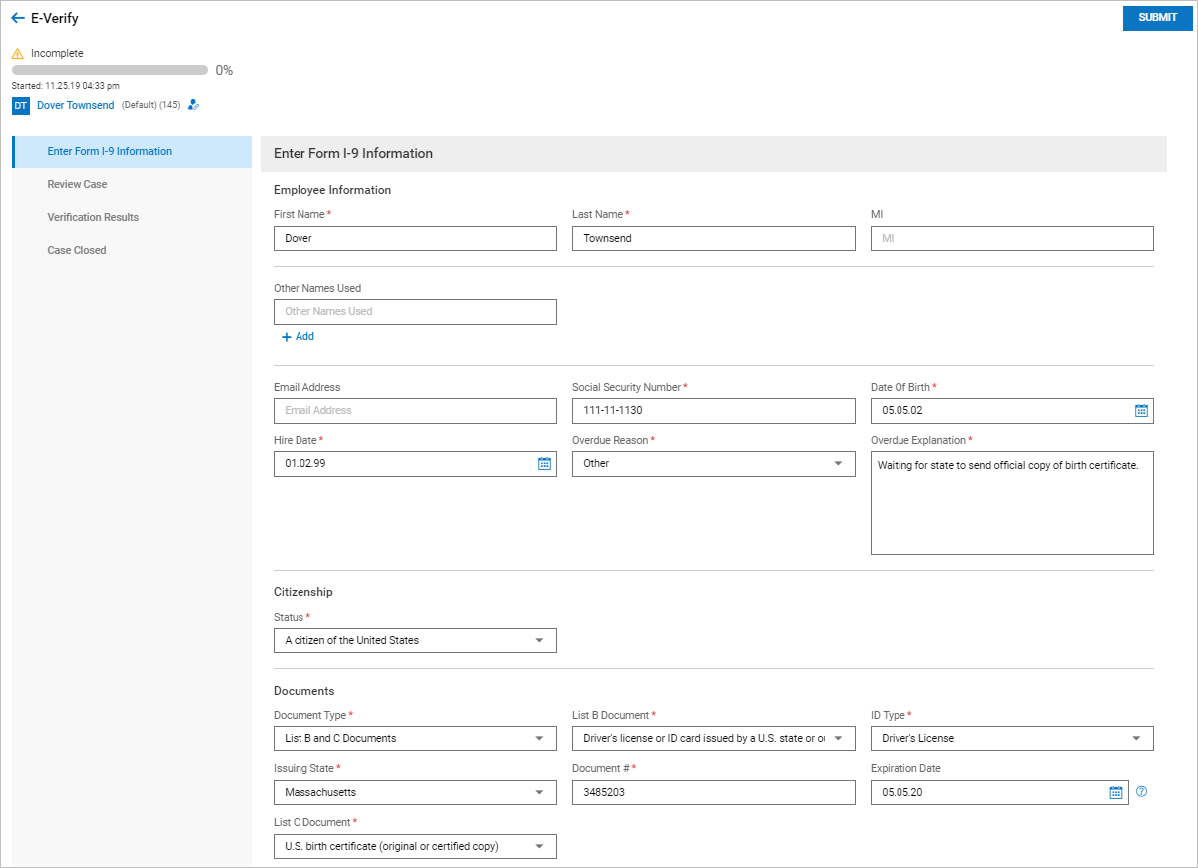Click the back arrow next to E-Verify
This screenshot has height=868, width=1198.
pos(17,18)
